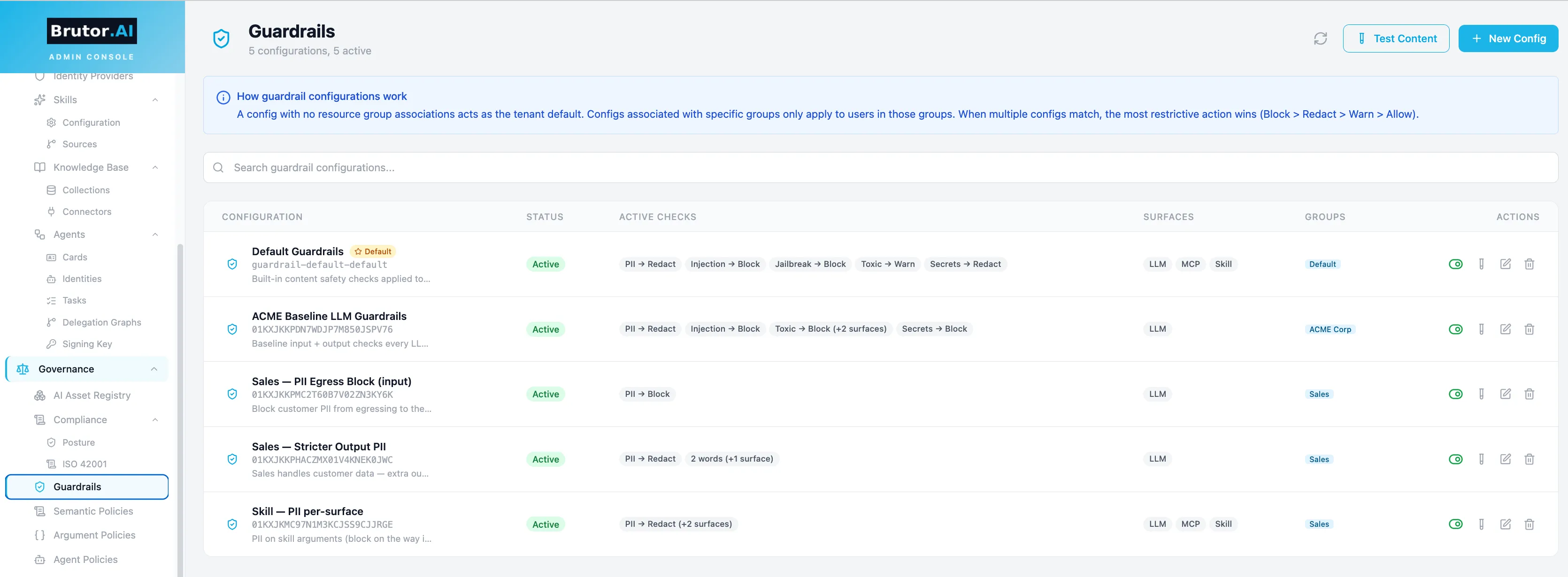This screenshot has width=1568, height=577.
Task: Click the guardrail-default-default ID text
Action: 320,265
